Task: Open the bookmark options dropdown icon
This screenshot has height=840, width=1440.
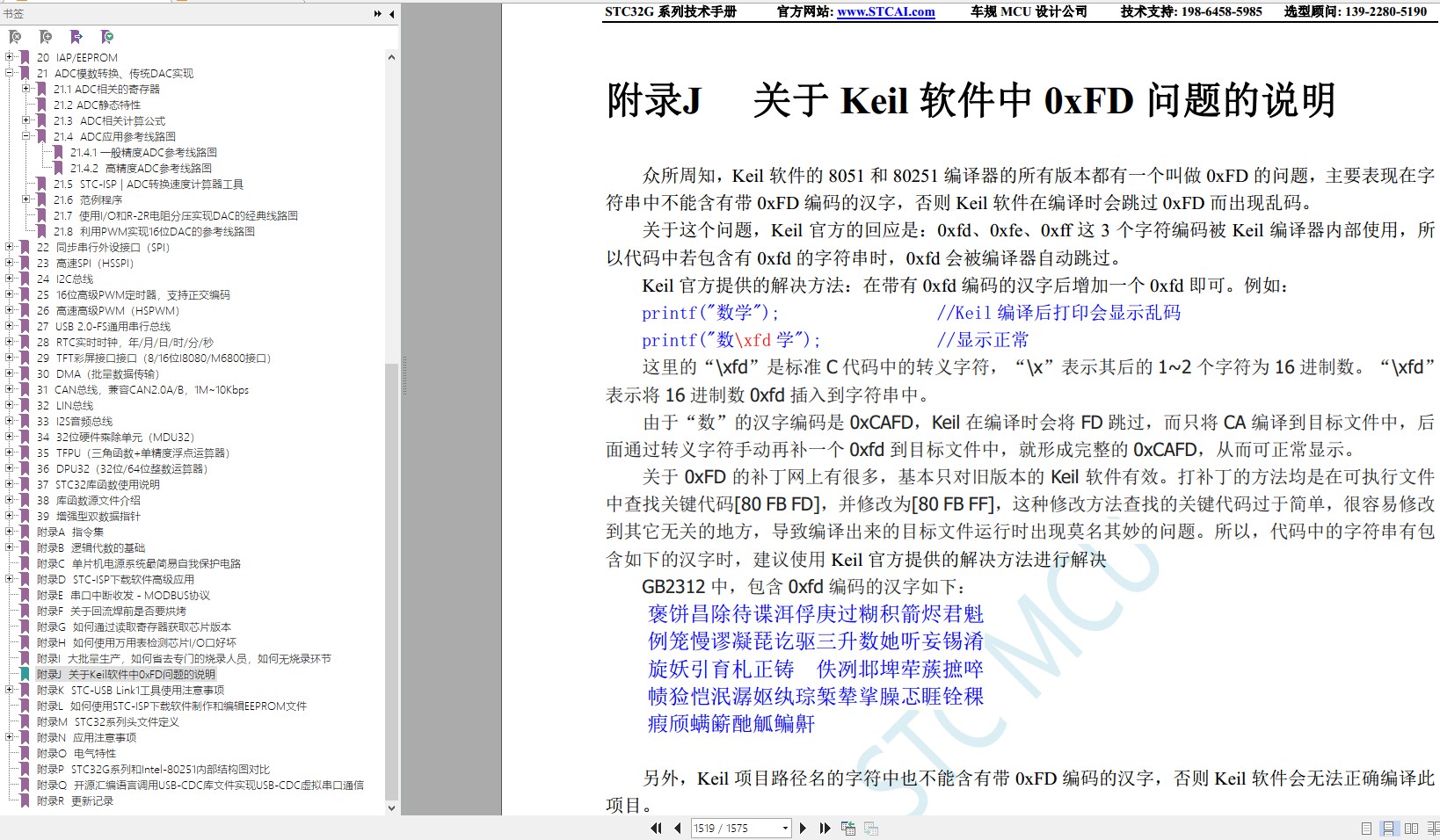Action: pos(107,37)
